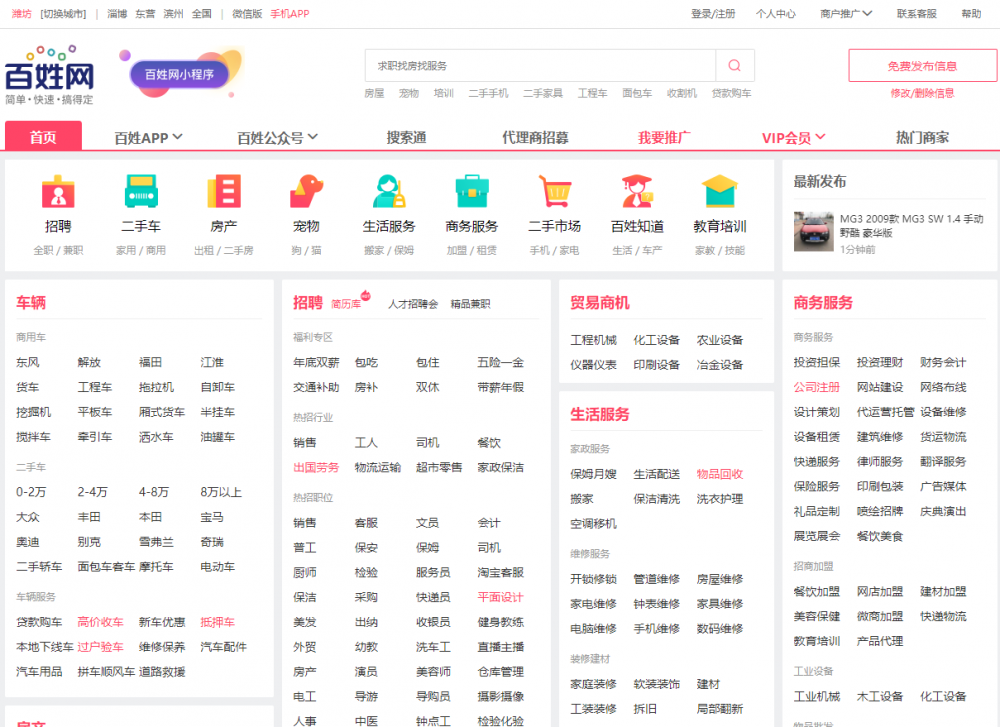Click the 物品回收 link
Image resolution: width=1000 pixels, height=727 pixels.
(x=719, y=474)
